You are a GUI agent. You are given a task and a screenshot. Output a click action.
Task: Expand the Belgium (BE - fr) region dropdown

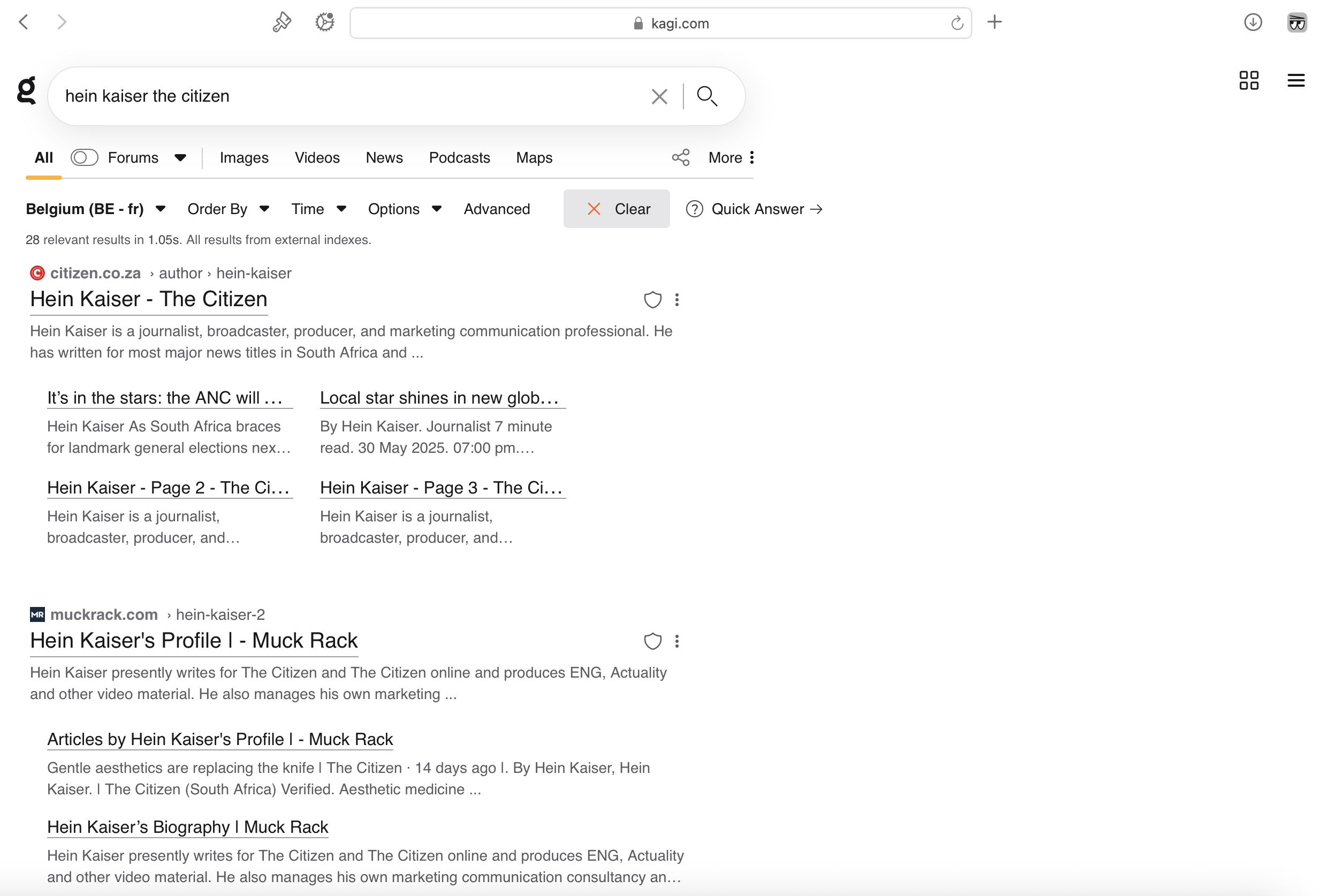[96, 209]
